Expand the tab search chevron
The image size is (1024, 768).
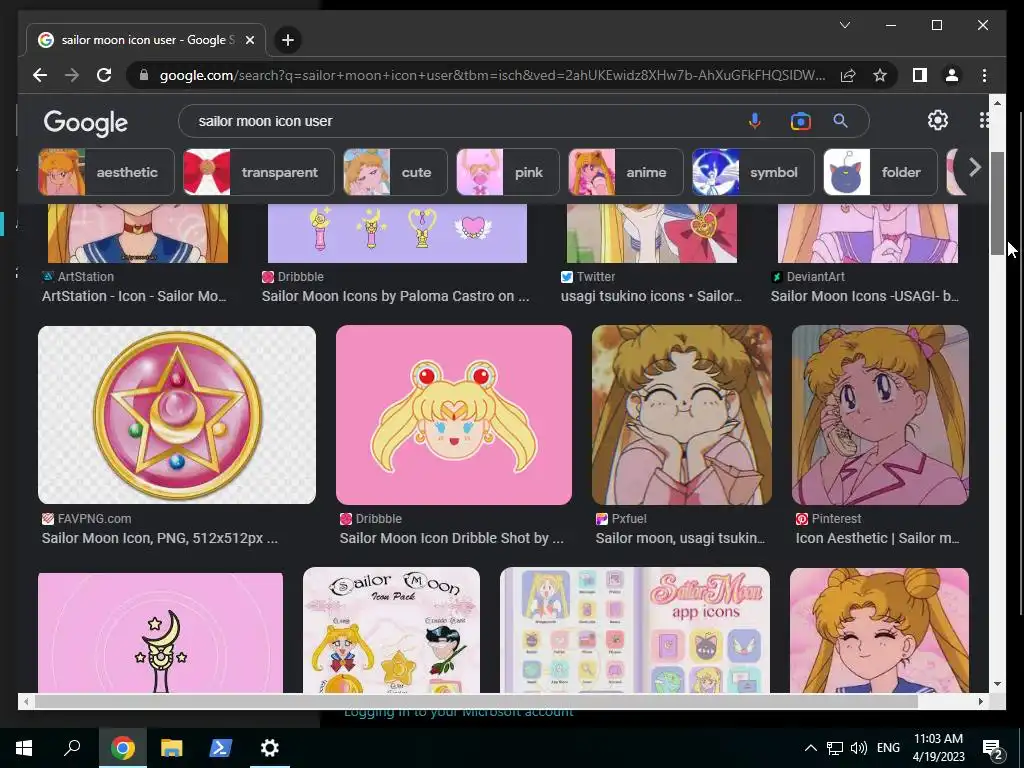[x=844, y=25]
